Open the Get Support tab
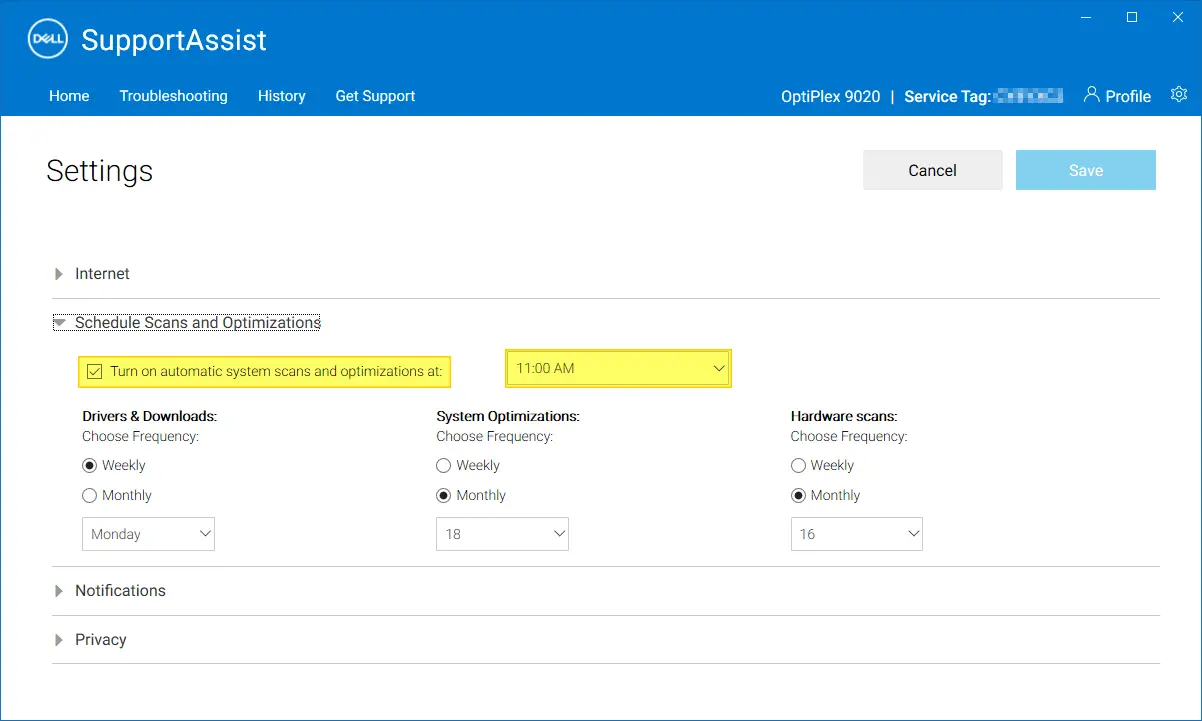 point(375,96)
